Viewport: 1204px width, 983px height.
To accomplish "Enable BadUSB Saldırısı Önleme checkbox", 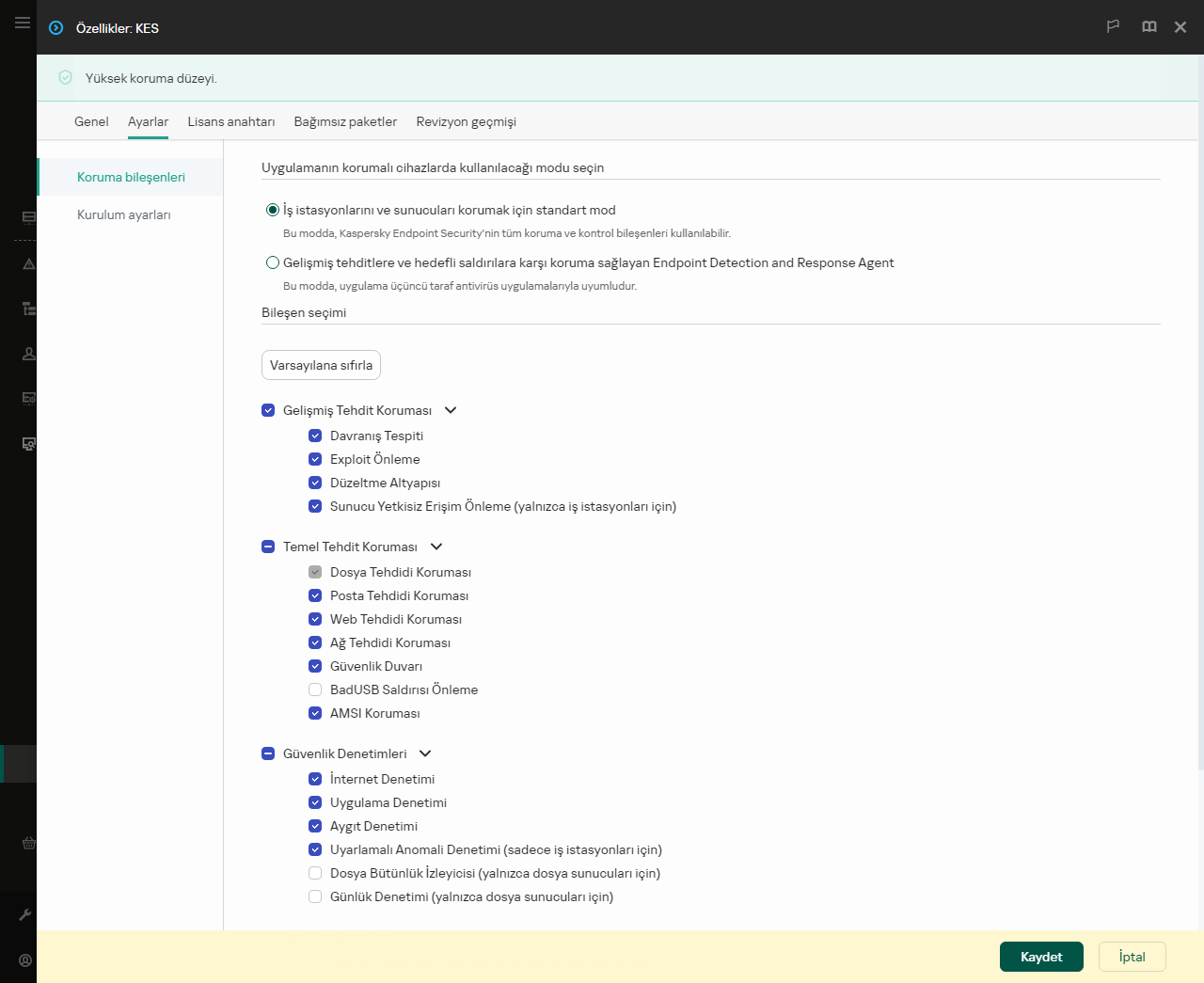I will coord(315,690).
